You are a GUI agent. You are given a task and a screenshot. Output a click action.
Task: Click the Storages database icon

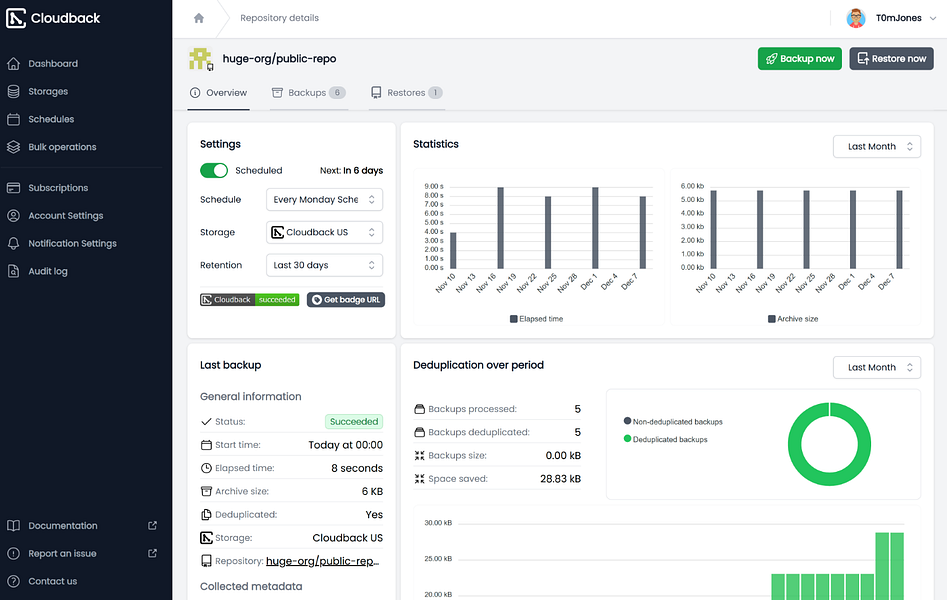pos(13,91)
